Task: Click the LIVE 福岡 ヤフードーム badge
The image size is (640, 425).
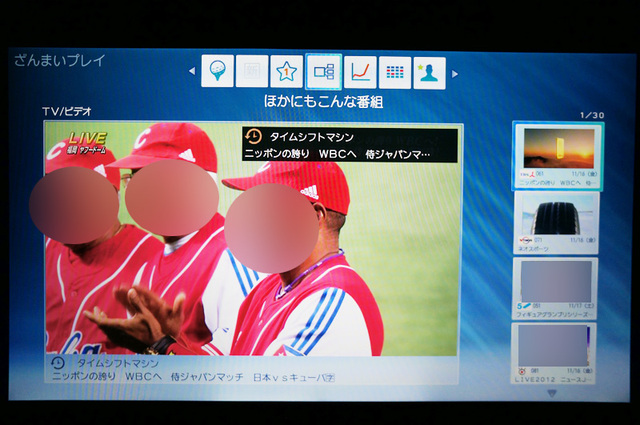Action: click(86, 143)
